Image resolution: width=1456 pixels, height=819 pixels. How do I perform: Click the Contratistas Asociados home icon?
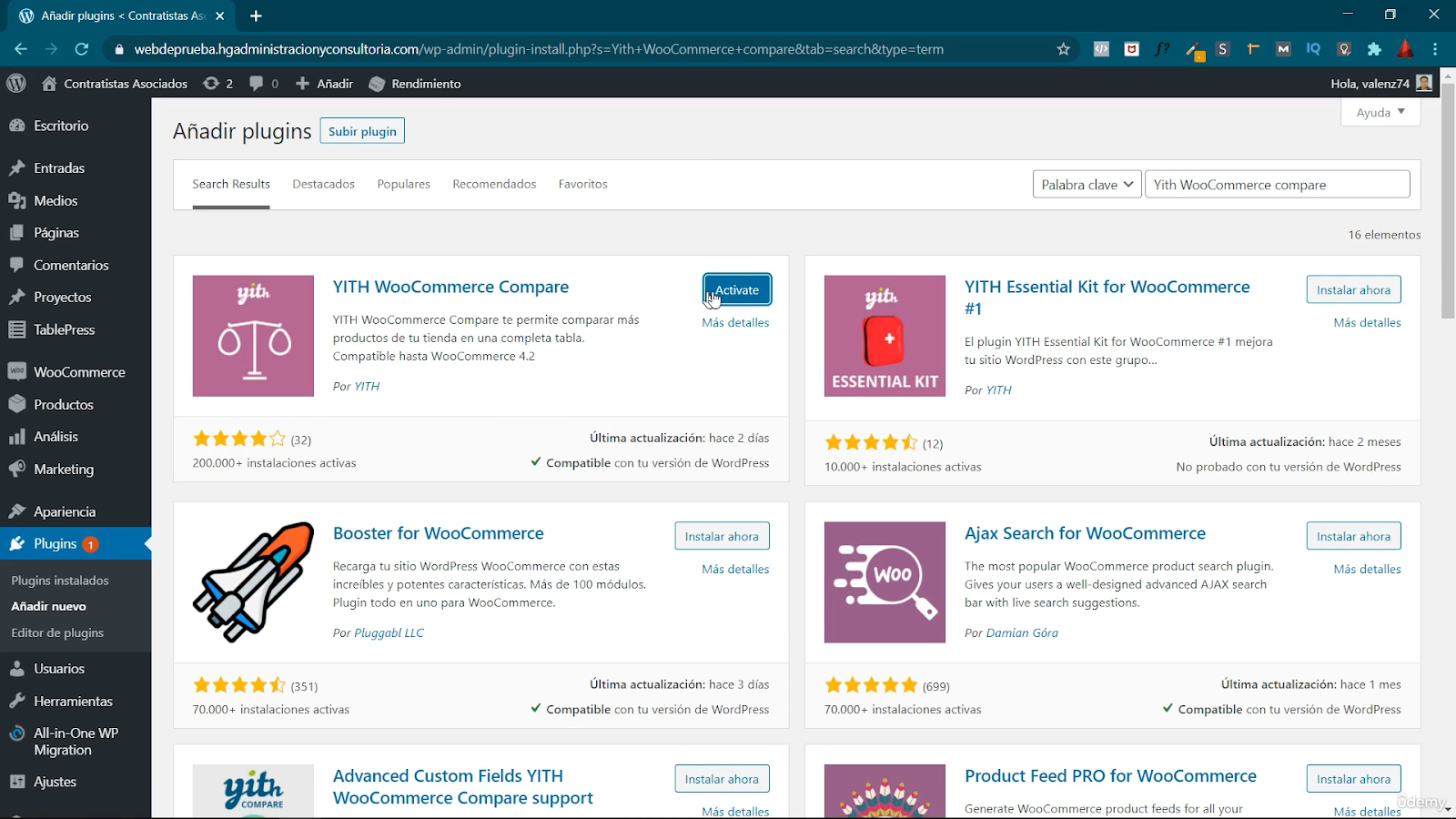(x=49, y=83)
